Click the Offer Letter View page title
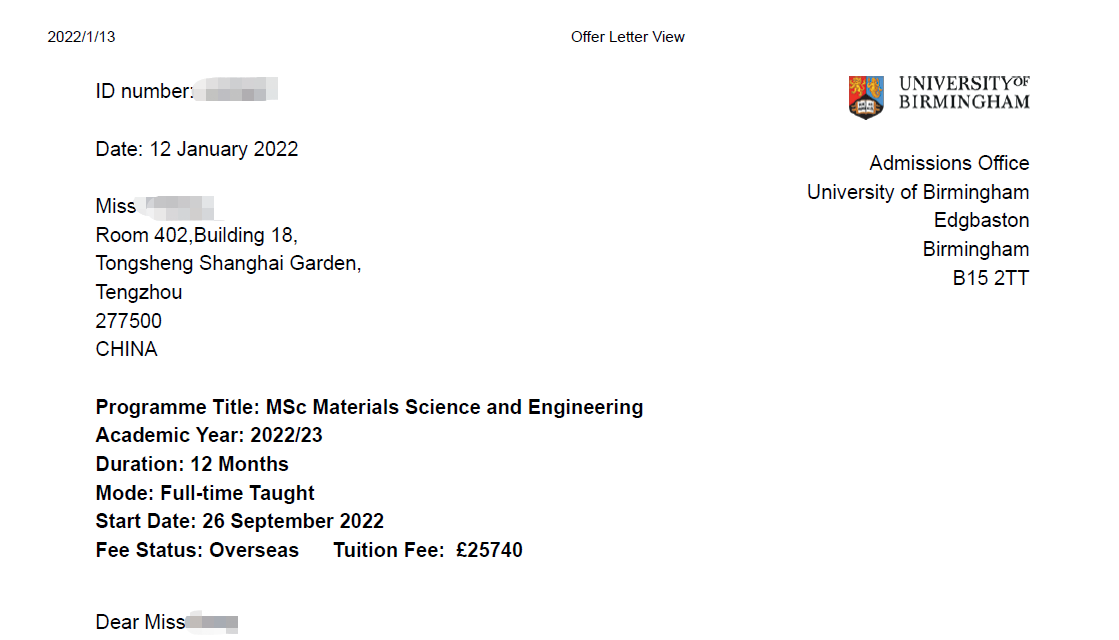 627,37
